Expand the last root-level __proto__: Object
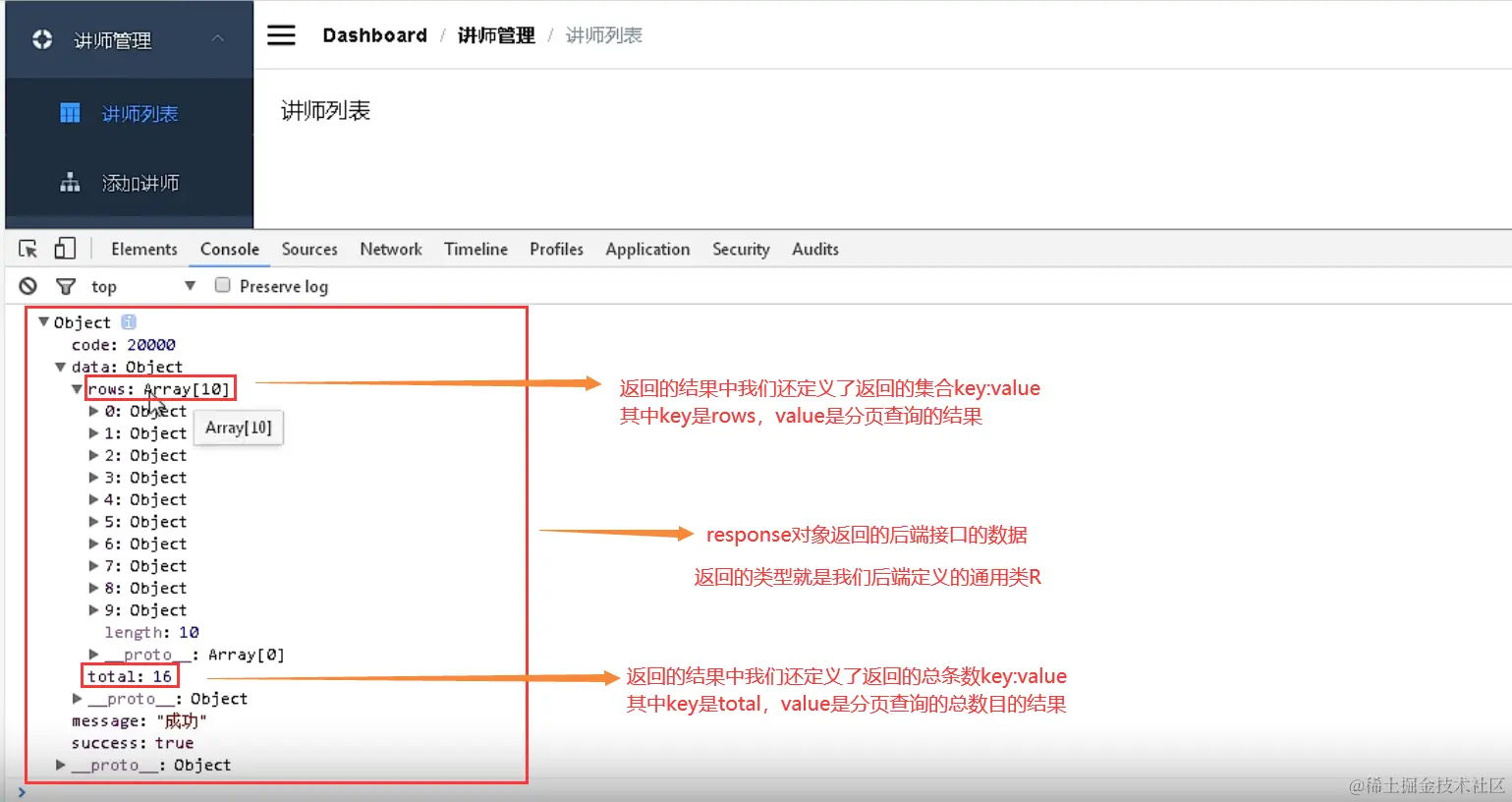Screen dimensions: 1512x802 tap(61, 765)
